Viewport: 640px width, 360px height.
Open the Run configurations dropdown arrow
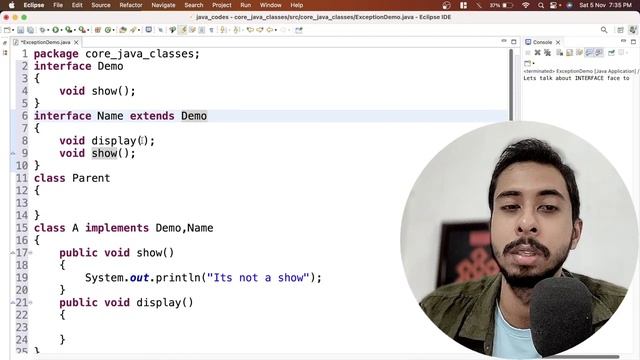click(x=61, y=30)
